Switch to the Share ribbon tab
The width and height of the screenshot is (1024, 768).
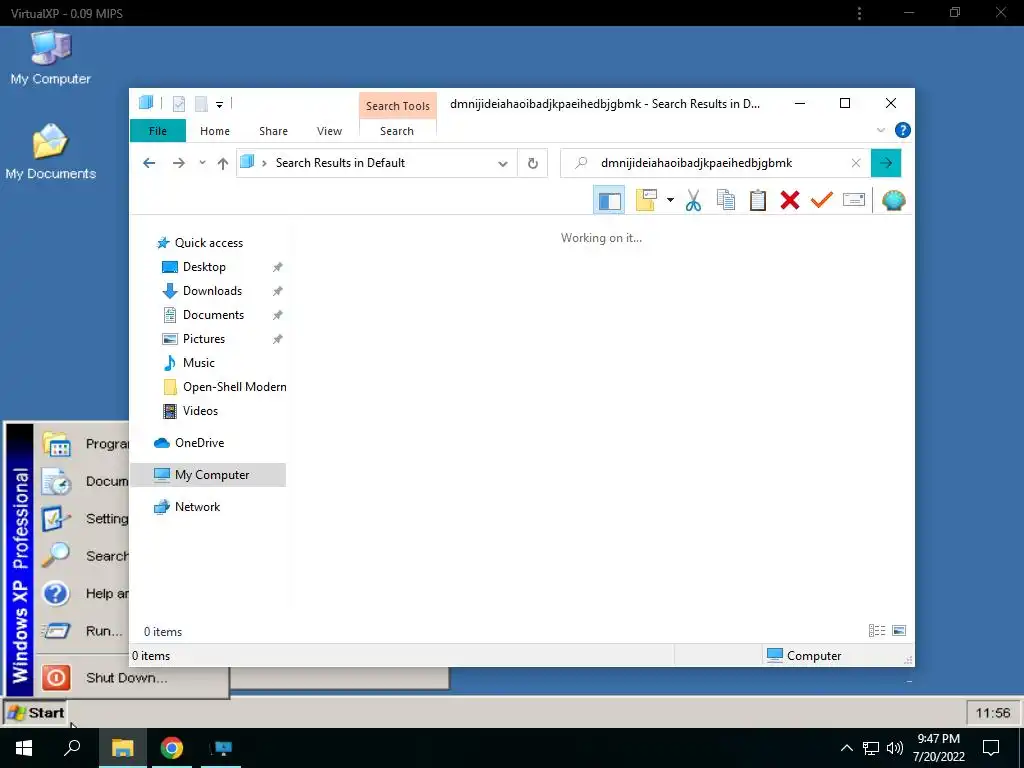[x=273, y=131]
